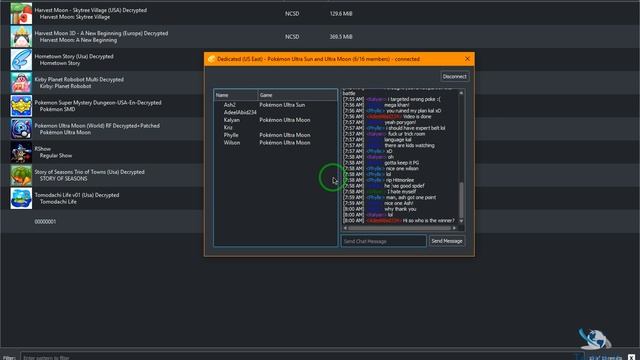Select member Wilson in the member list

click(232, 142)
